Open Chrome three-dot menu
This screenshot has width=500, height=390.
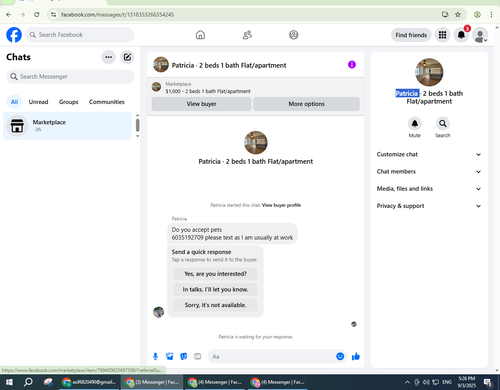pyautogui.click(x=491, y=14)
